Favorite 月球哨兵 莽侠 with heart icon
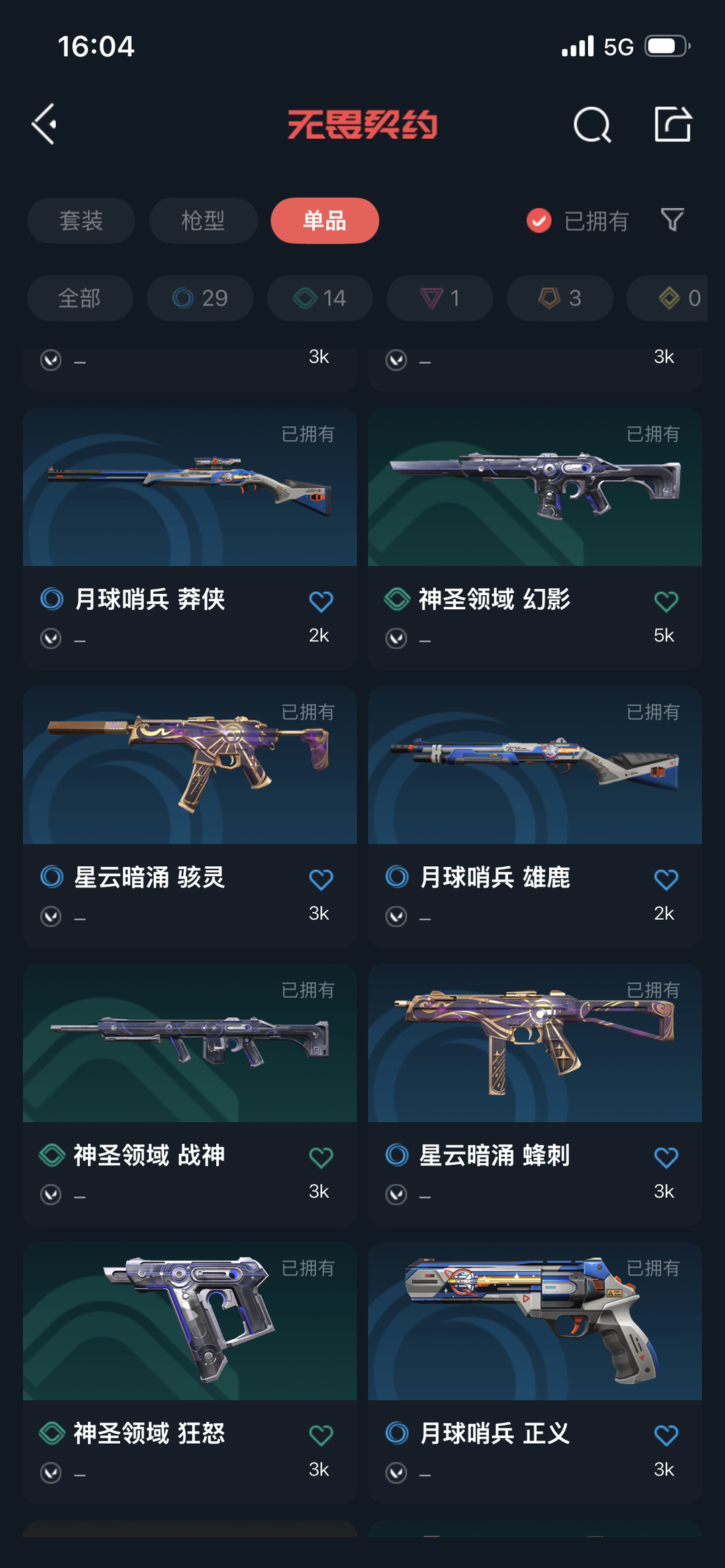The height and width of the screenshot is (1568, 725). click(321, 601)
